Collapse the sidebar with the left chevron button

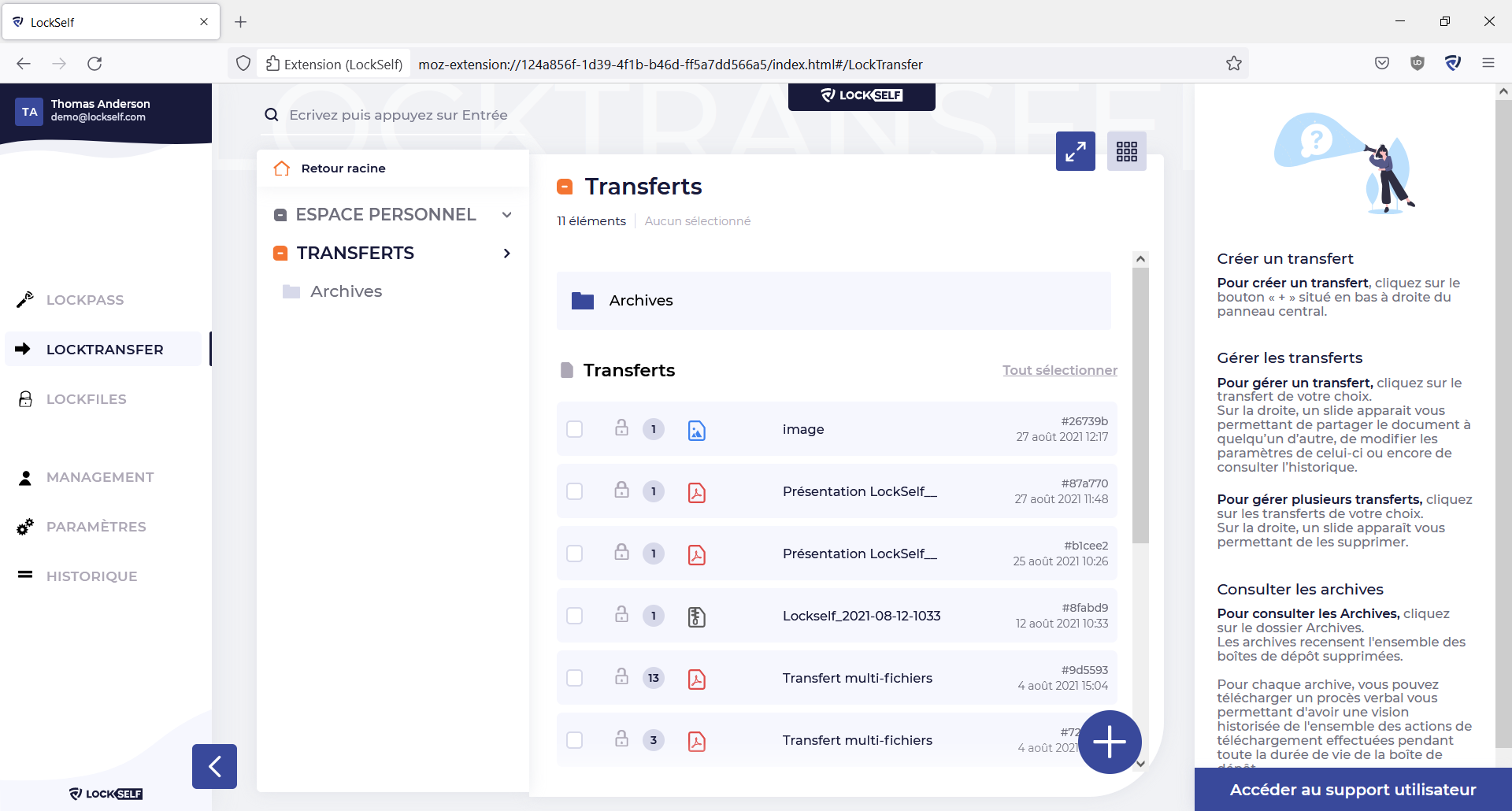tap(214, 766)
